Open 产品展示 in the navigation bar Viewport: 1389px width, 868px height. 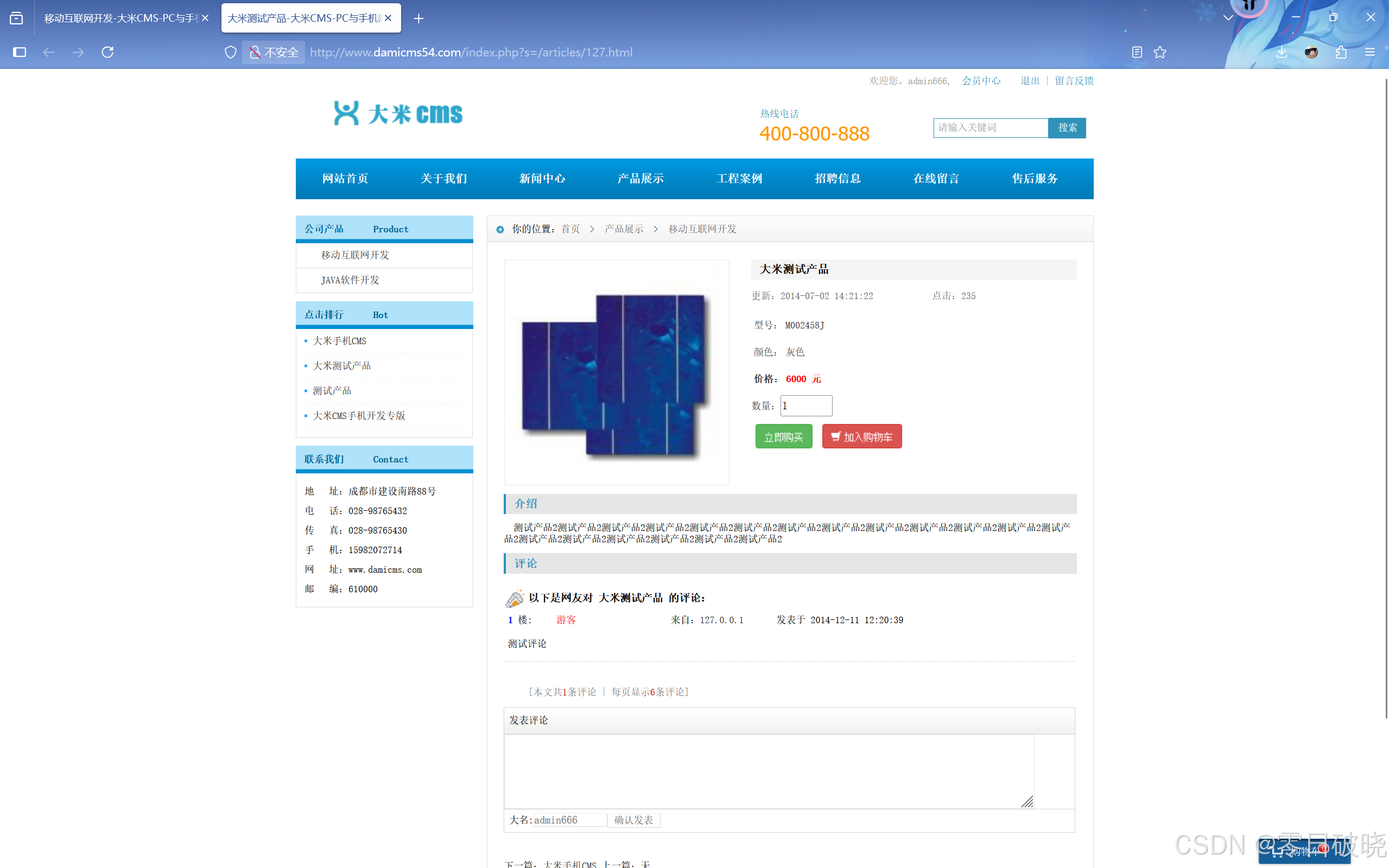[640, 179]
